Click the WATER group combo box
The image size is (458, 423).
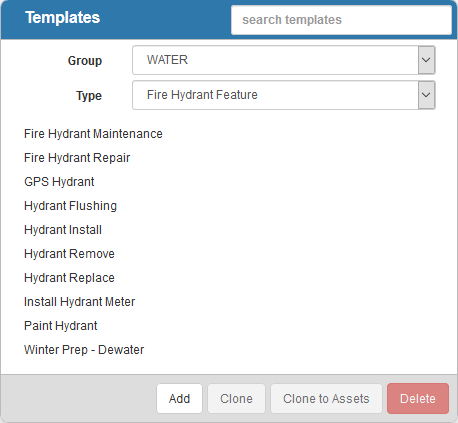[x=284, y=60]
